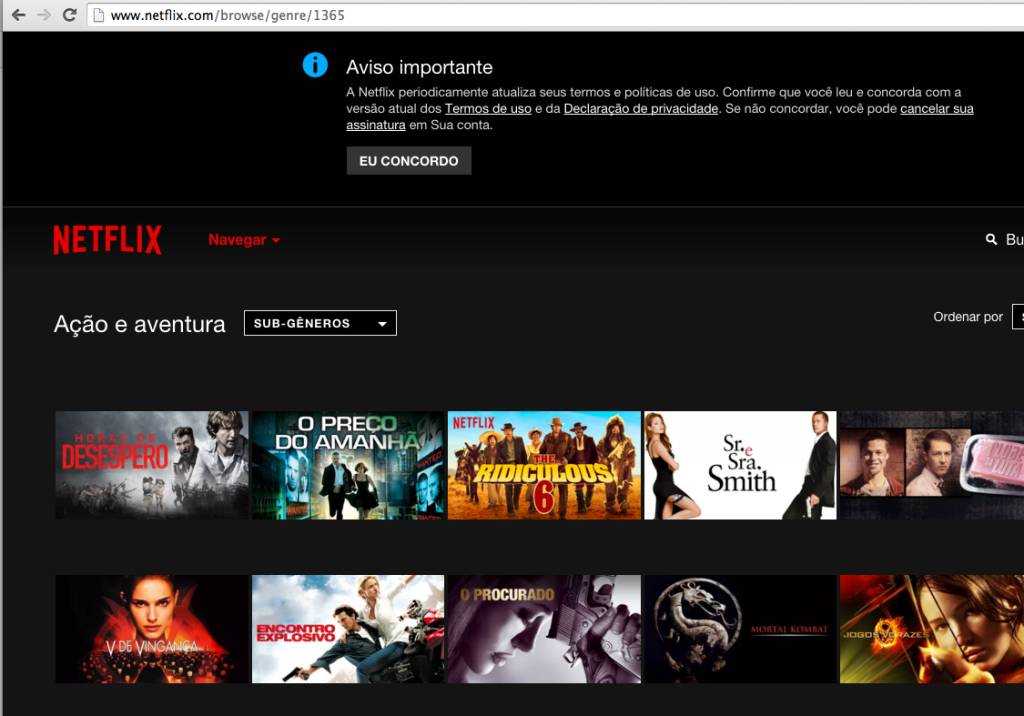Click the browser back arrow
This screenshot has width=1024, height=716.
click(x=18, y=15)
